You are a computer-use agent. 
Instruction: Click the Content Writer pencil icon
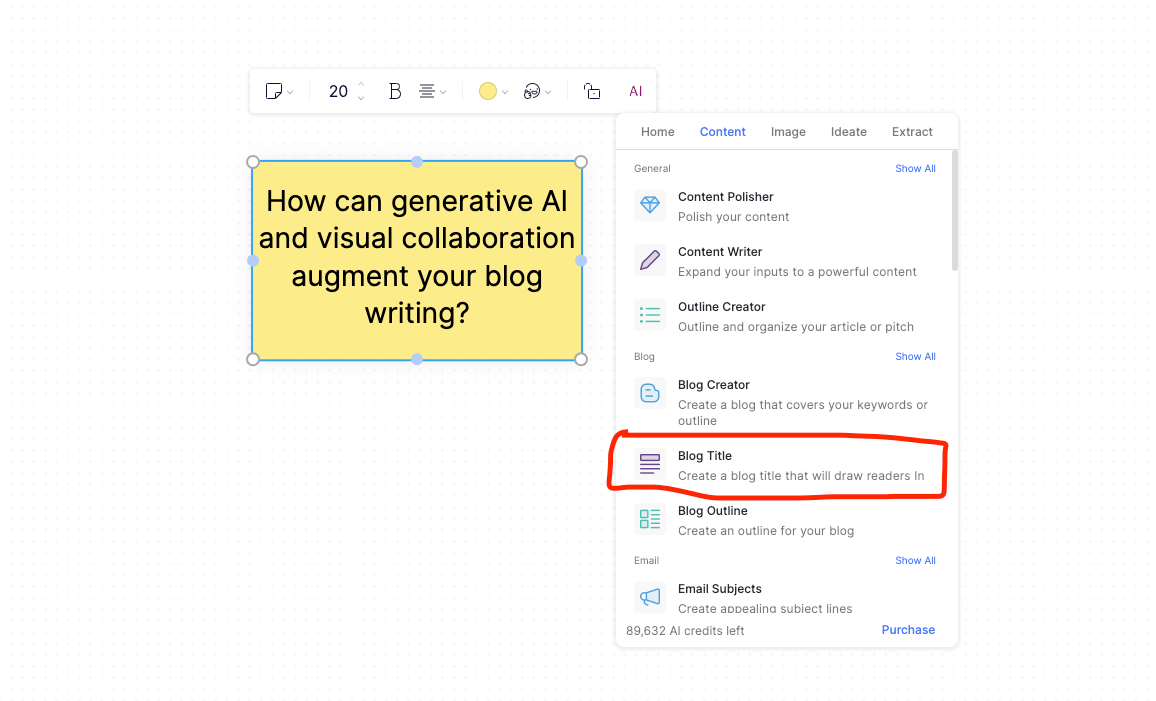point(650,260)
